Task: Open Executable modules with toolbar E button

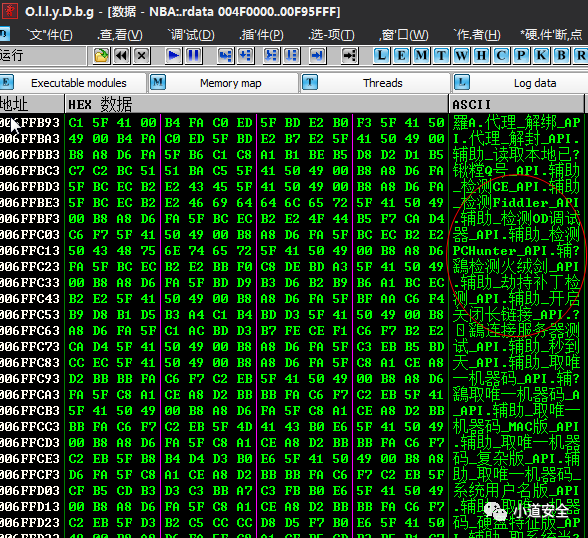Action: tap(401, 56)
